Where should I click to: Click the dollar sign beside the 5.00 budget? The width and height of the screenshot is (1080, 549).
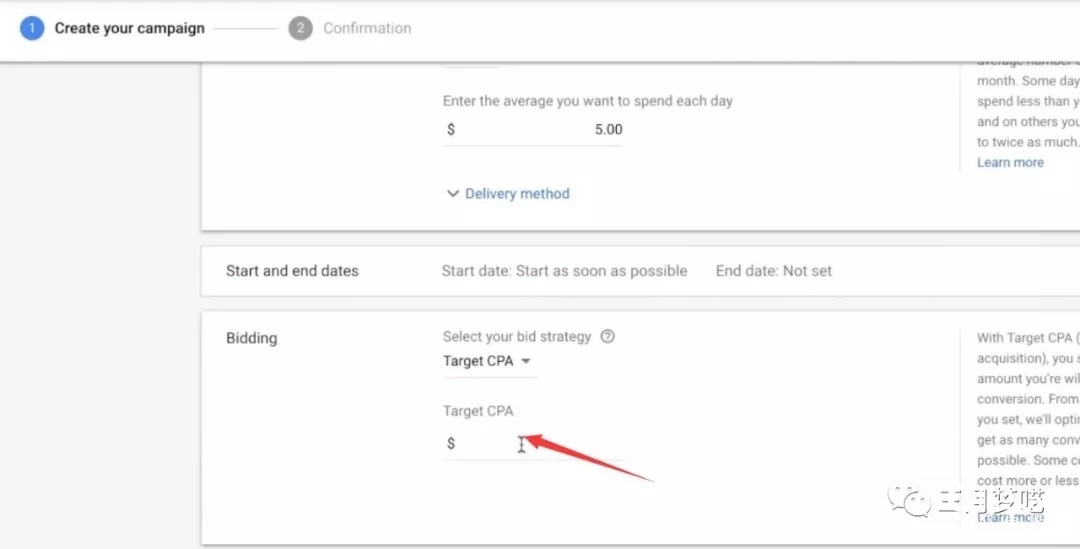(x=451, y=129)
